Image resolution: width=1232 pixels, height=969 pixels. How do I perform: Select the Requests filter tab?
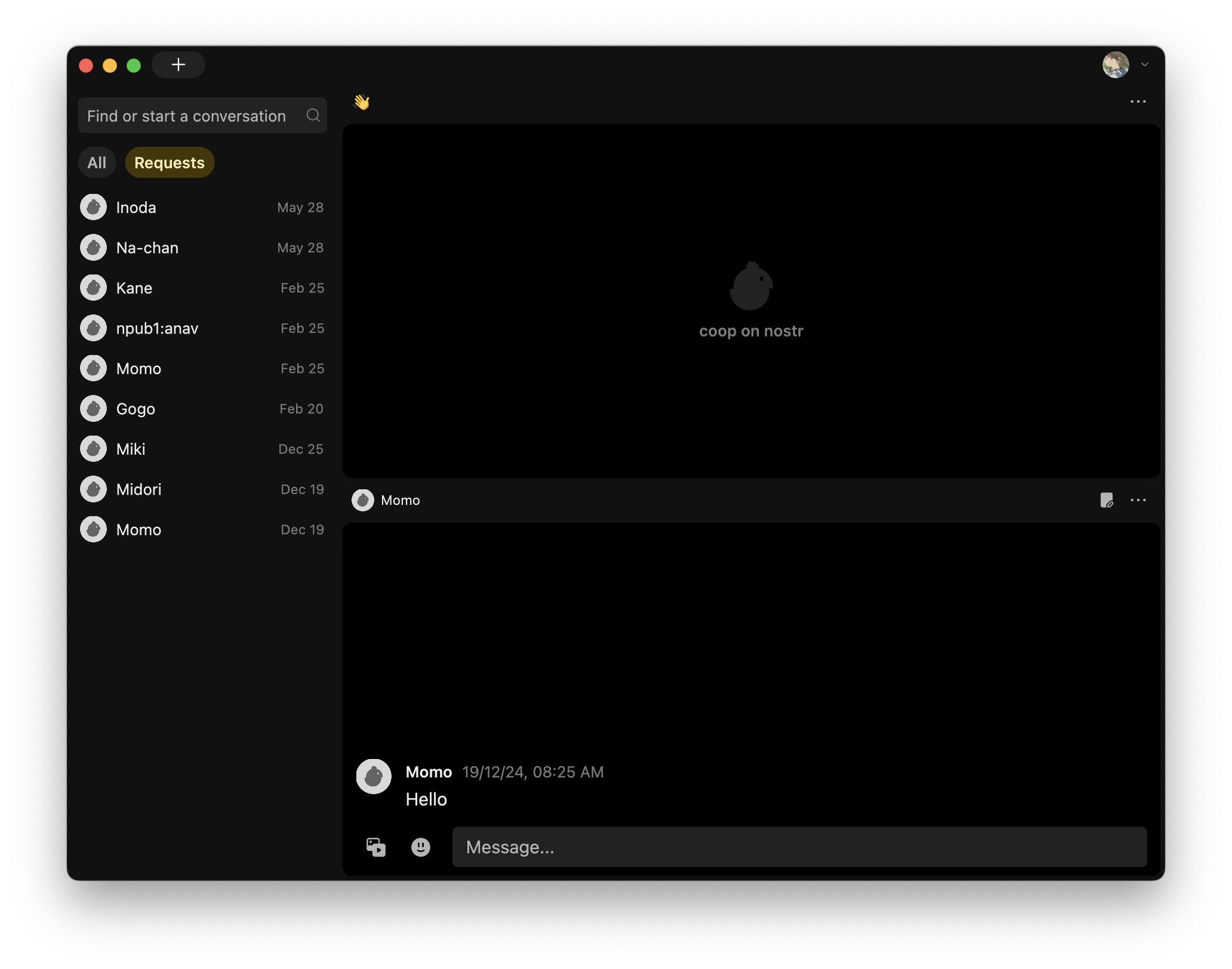170,162
